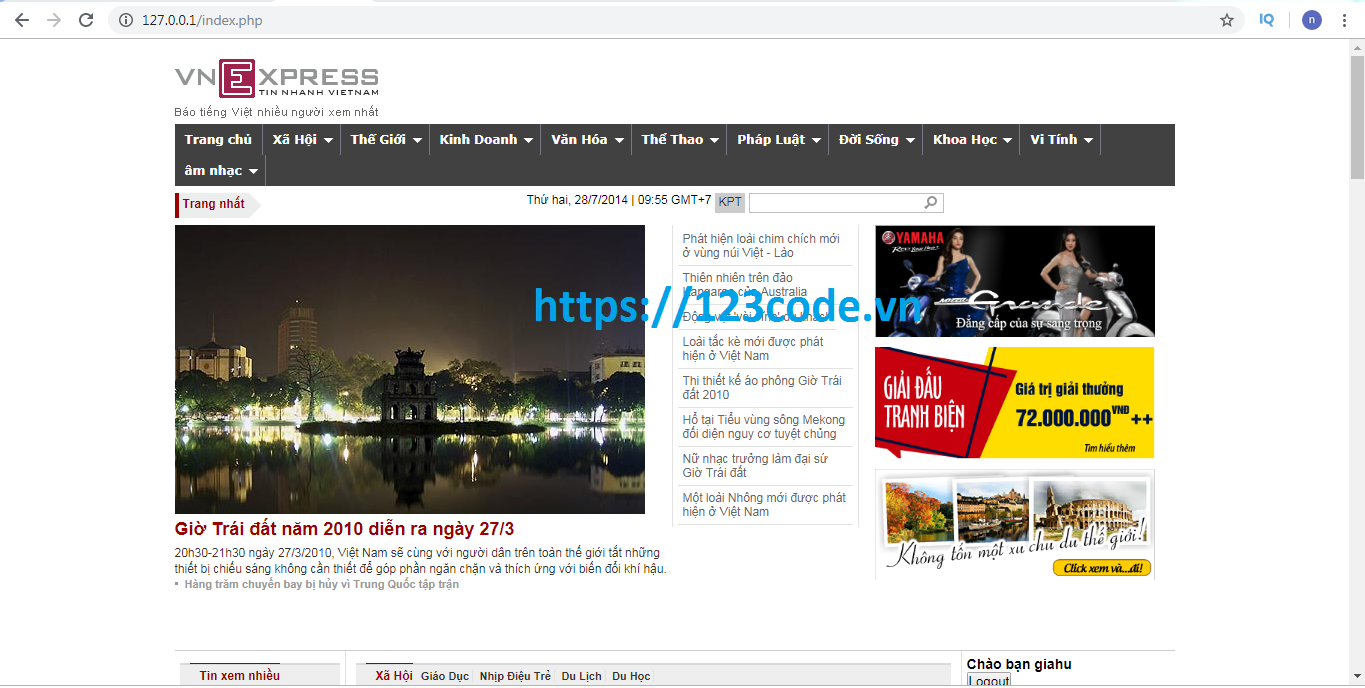
Task: Bookmark the page using the star icon
Action: coord(1227,19)
